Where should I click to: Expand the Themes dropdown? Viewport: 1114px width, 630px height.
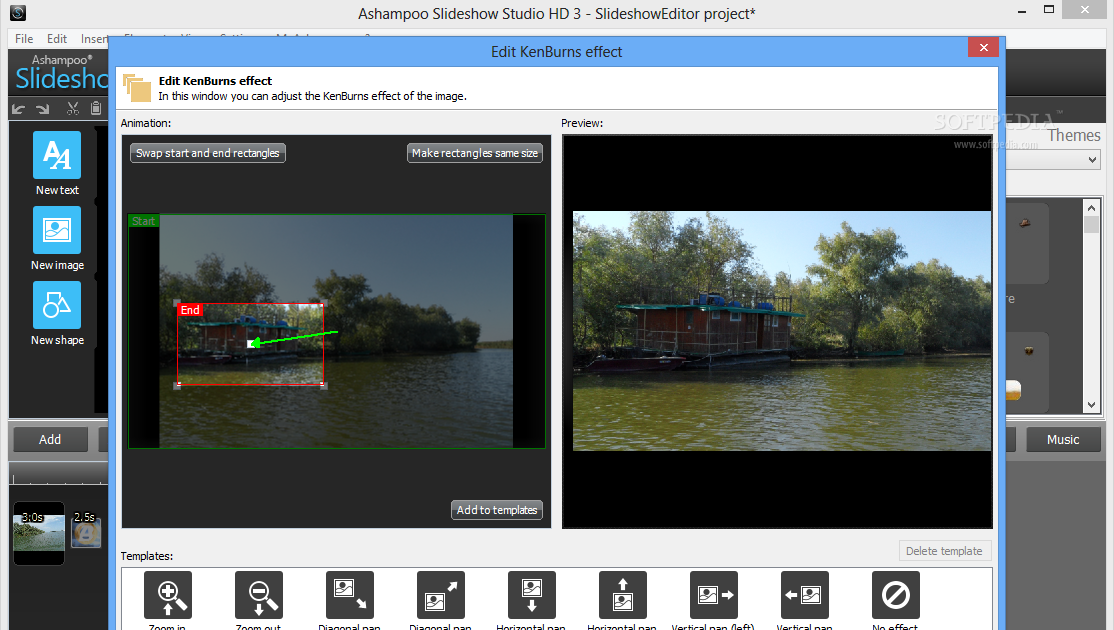[1093, 161]
